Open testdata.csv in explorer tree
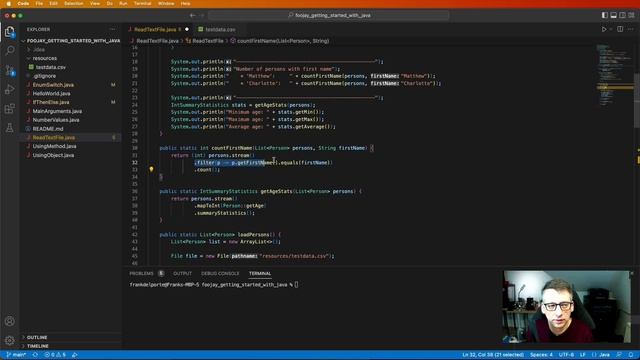This screenshot has height=360, width=640. [x=51, y=67]
